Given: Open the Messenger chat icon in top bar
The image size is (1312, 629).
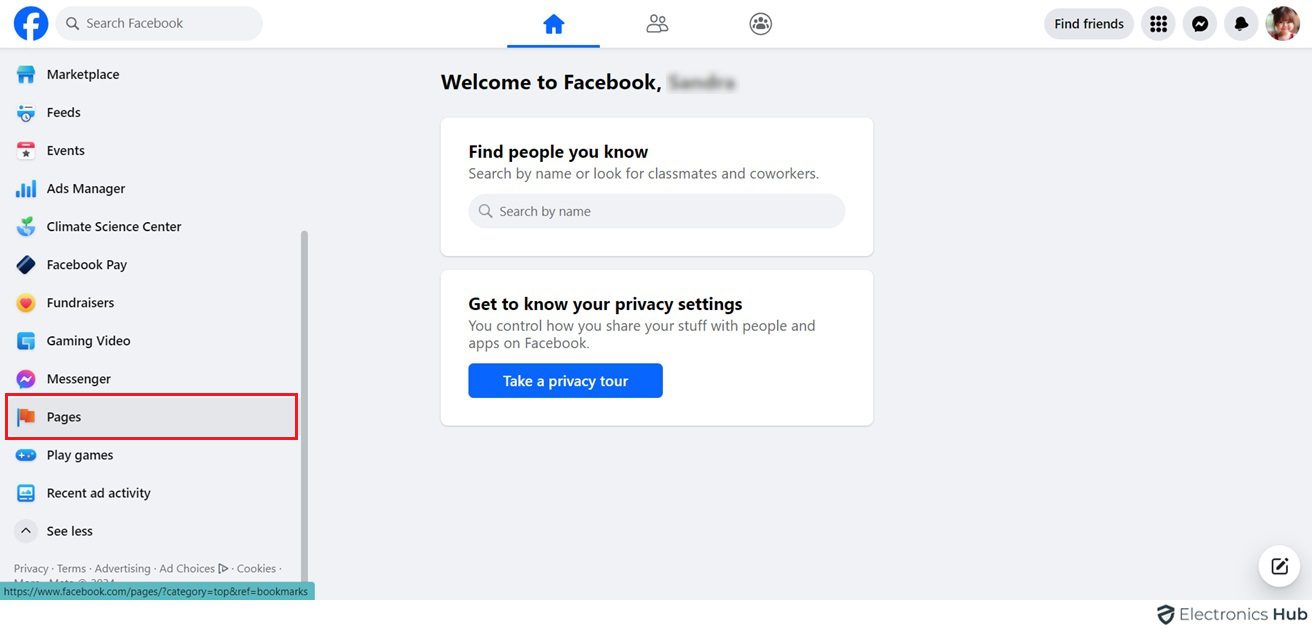Looking at the screenshot, I should tap(1199, 24).
